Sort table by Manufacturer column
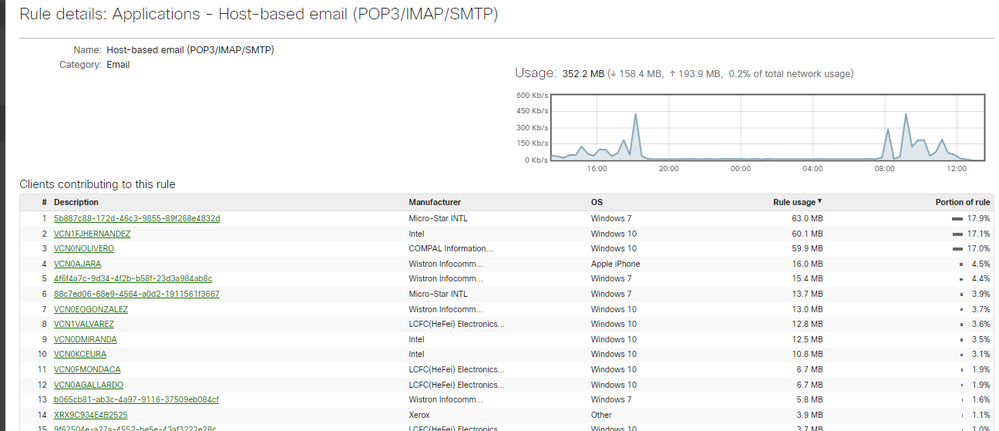Screen dimensions: 999x431 pyautogui.click(x=435, y=202)
